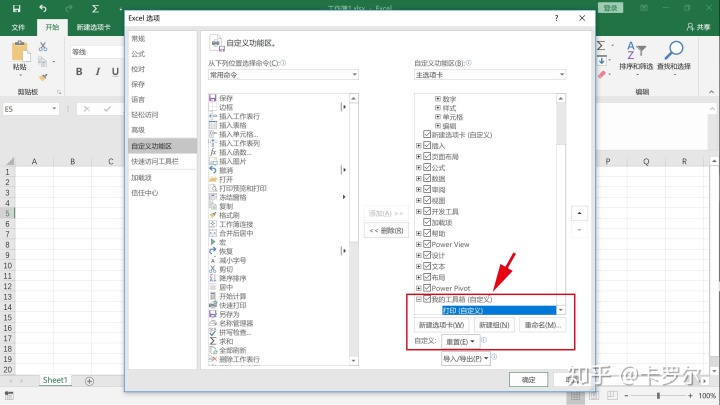
Task: Click the AutoSum sigma in quick access toolbar
Action: pyautogui.click(x=95, y=8)
